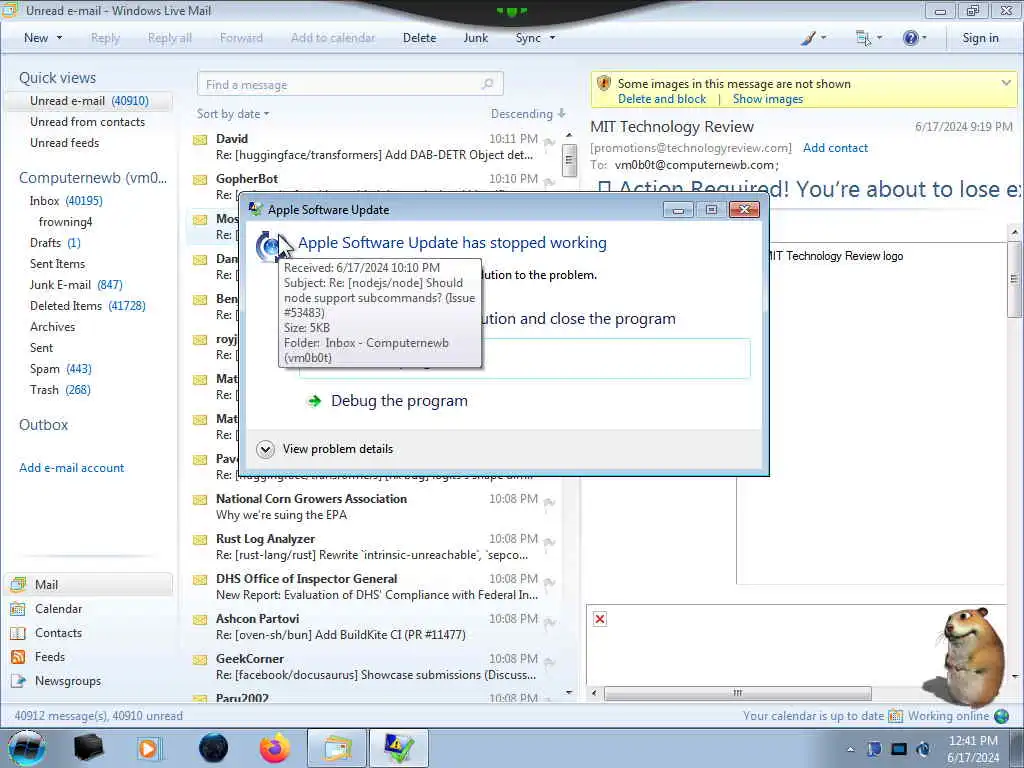Open the paintbrush colorizer icon
1024x768 pixels.
tap(808, 38)
